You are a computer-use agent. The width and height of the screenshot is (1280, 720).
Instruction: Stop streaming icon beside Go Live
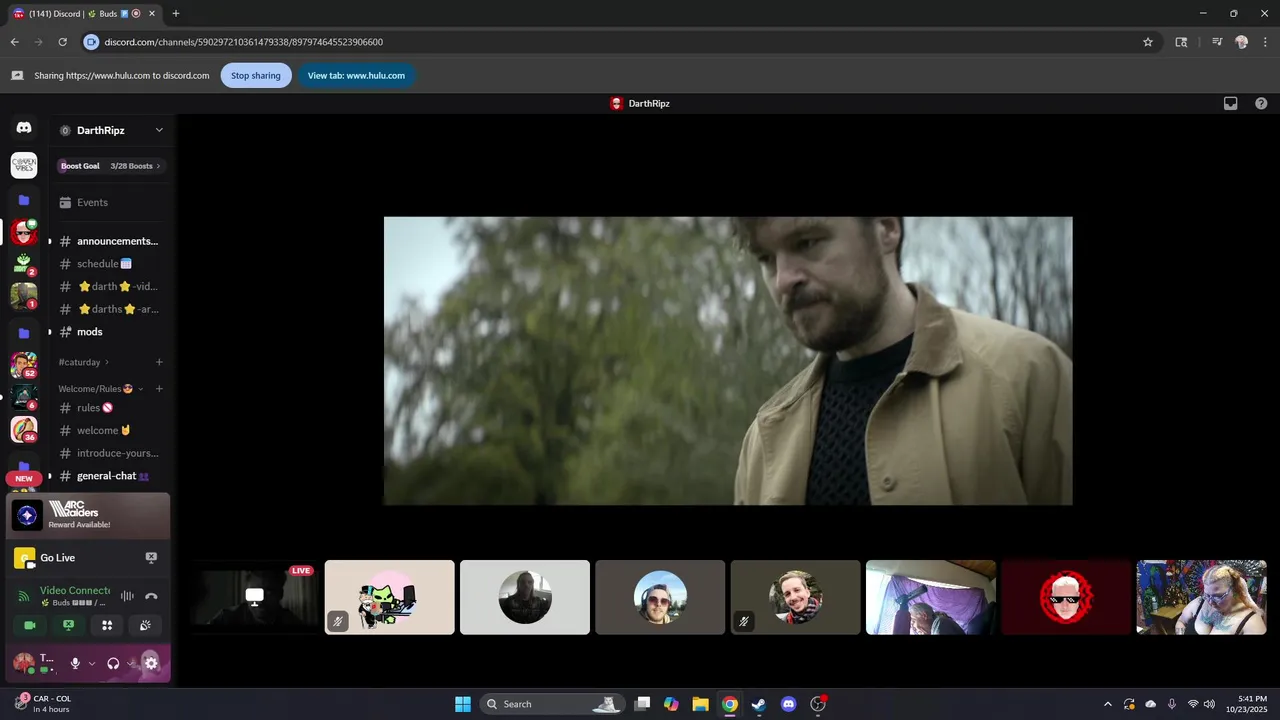tap(151, 557)
